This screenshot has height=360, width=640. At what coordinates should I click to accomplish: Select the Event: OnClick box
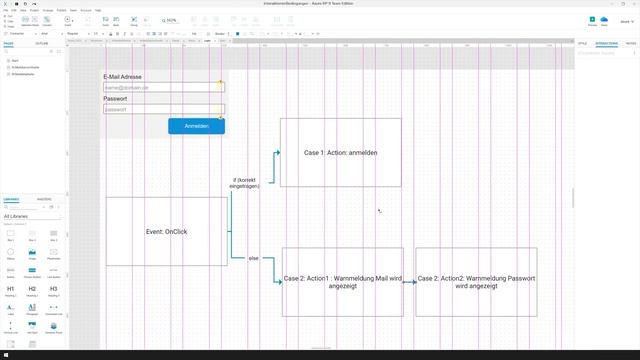167,231
